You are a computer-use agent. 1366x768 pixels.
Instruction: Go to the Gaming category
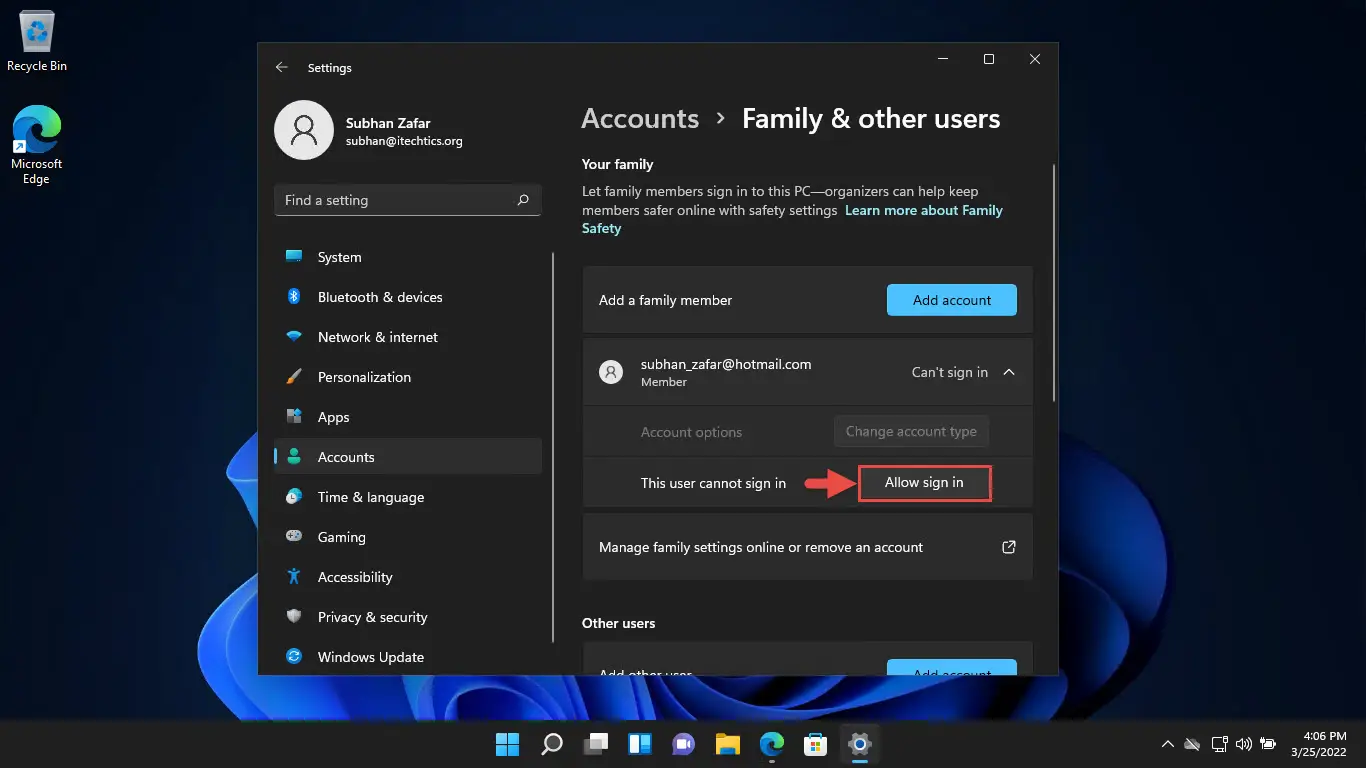click(x=408, y=537)
